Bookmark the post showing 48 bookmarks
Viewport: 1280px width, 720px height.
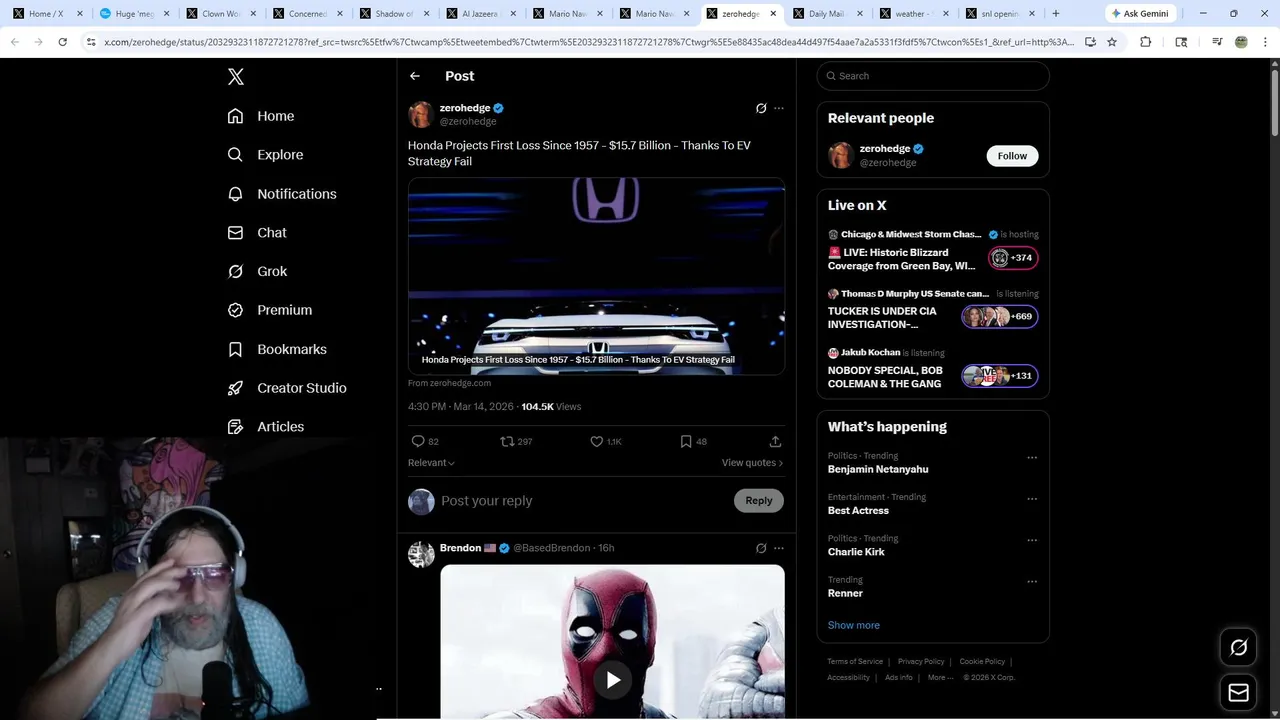(x=686, y=441)
